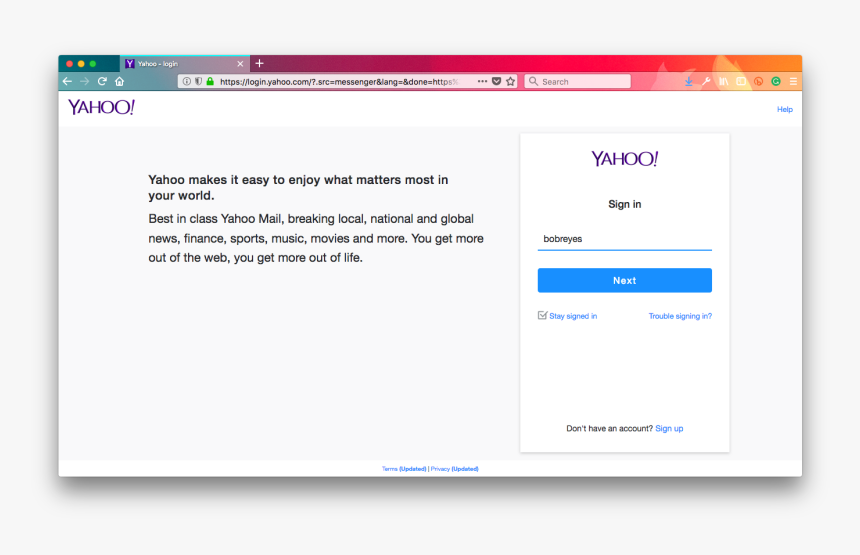Image resolution: width=860 pixels, height=555 pixels.
Task: Click the Sign in heading text
Action: point(625,204)
